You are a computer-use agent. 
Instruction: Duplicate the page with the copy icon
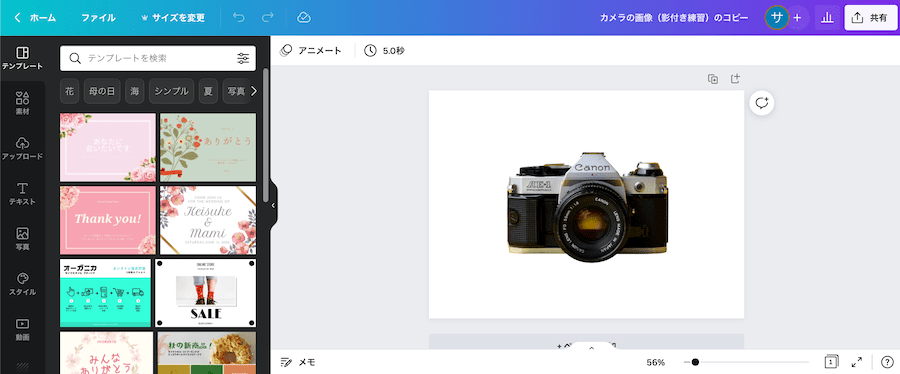(x=713, y=79)
